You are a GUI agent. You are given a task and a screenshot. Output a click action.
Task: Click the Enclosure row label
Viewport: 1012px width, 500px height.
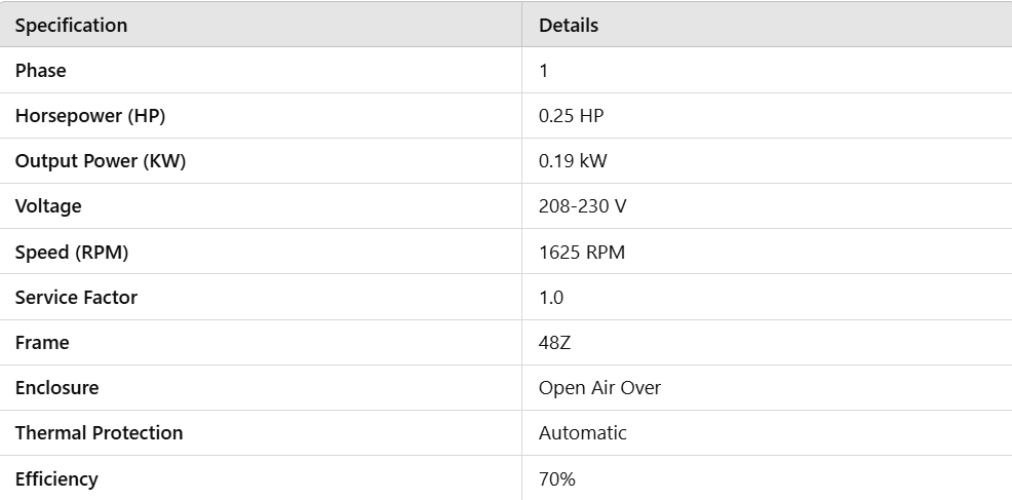click(x=52, y=389)
